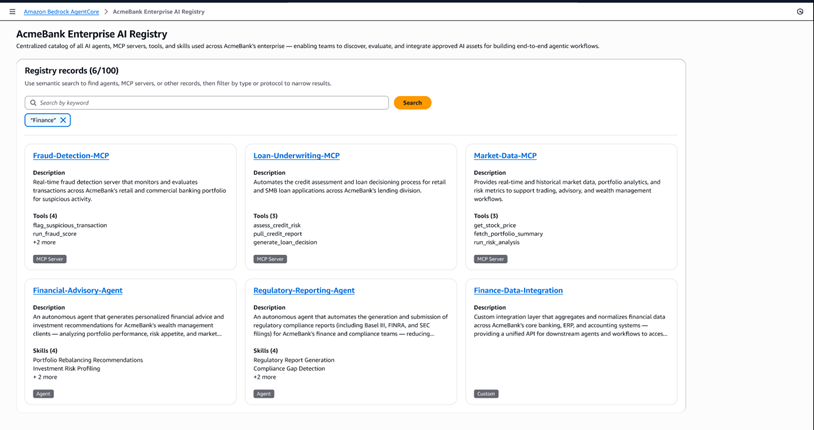Expand "+ 2 more" skills under Financial-Advisory-Agent
814x430 pixels.
click(x=45, y=377)
